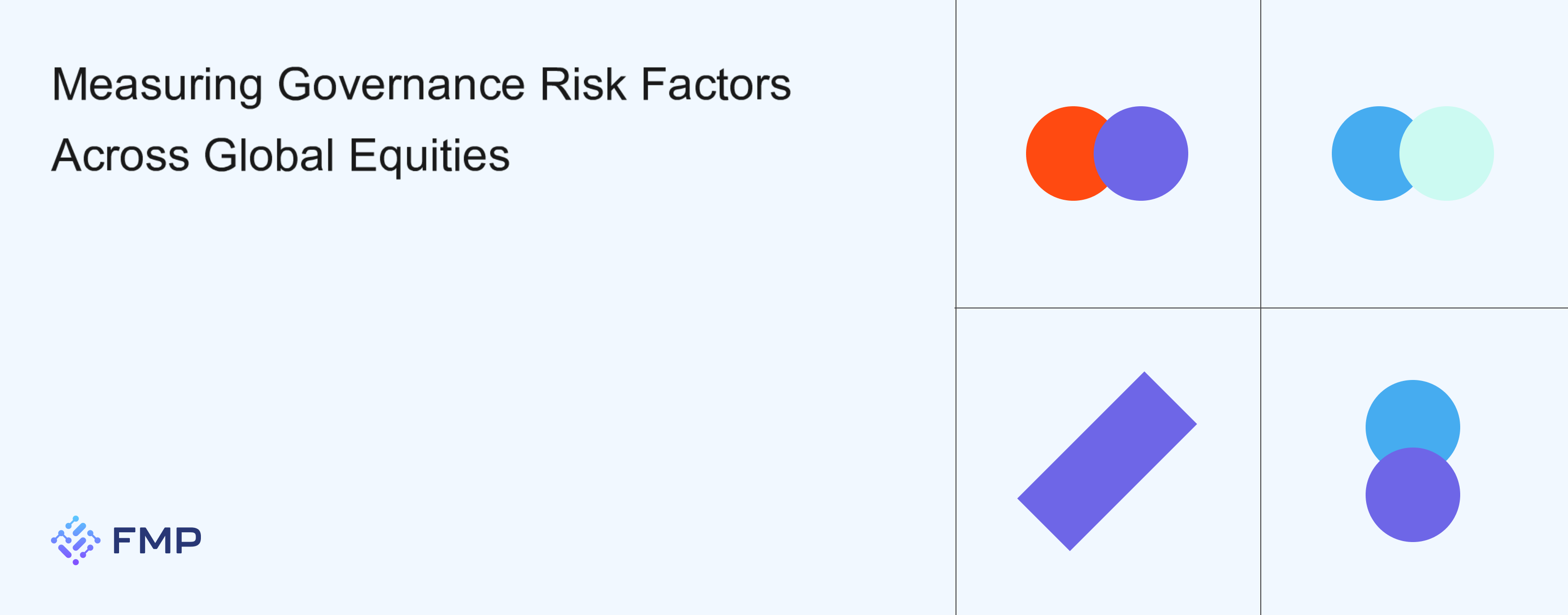1568x615 pixels.
Task: Click the word "Measuring" in the title
Action: 157,85
